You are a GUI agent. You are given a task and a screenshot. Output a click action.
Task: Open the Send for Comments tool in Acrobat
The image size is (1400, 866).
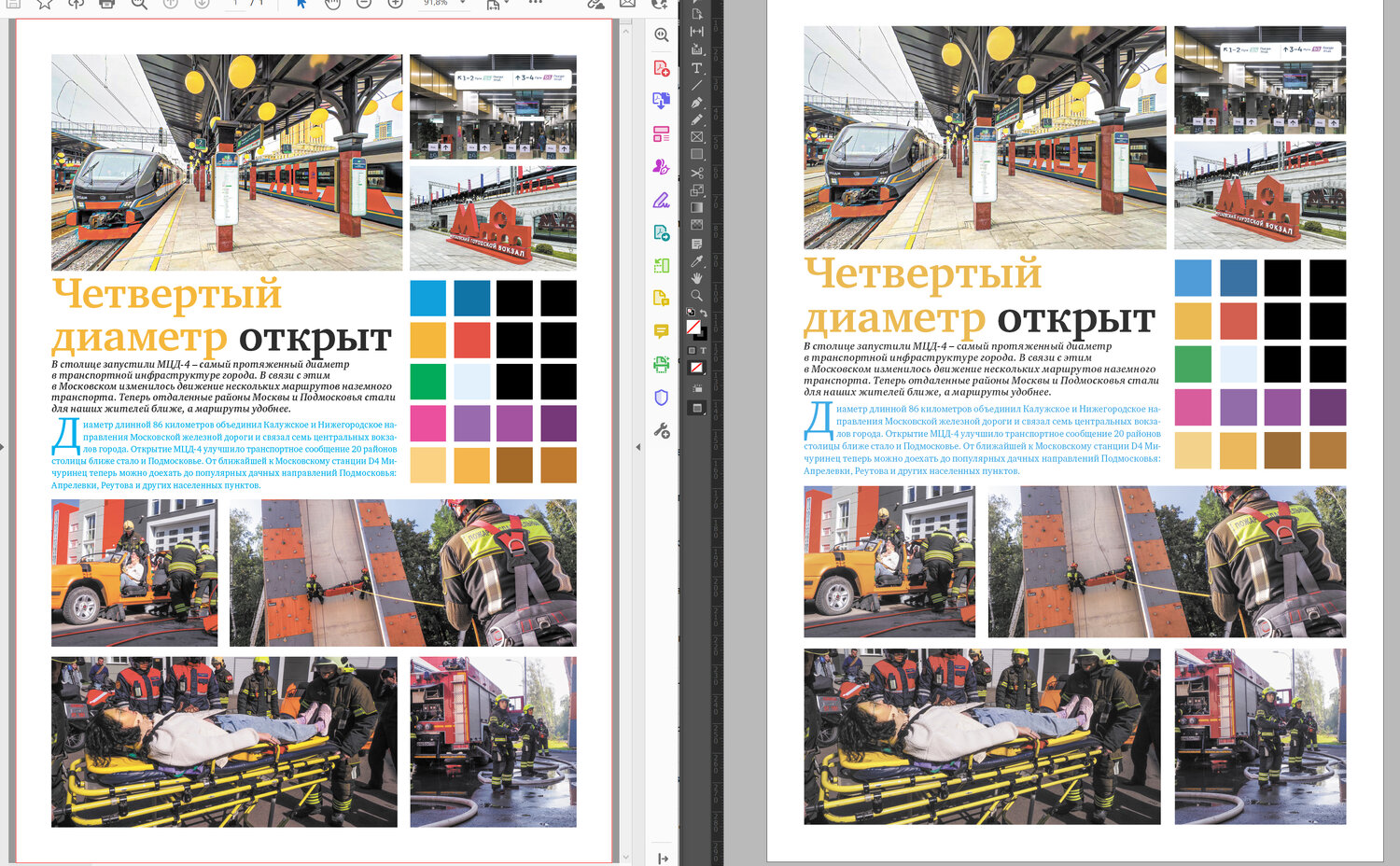[x=661, y=299]
